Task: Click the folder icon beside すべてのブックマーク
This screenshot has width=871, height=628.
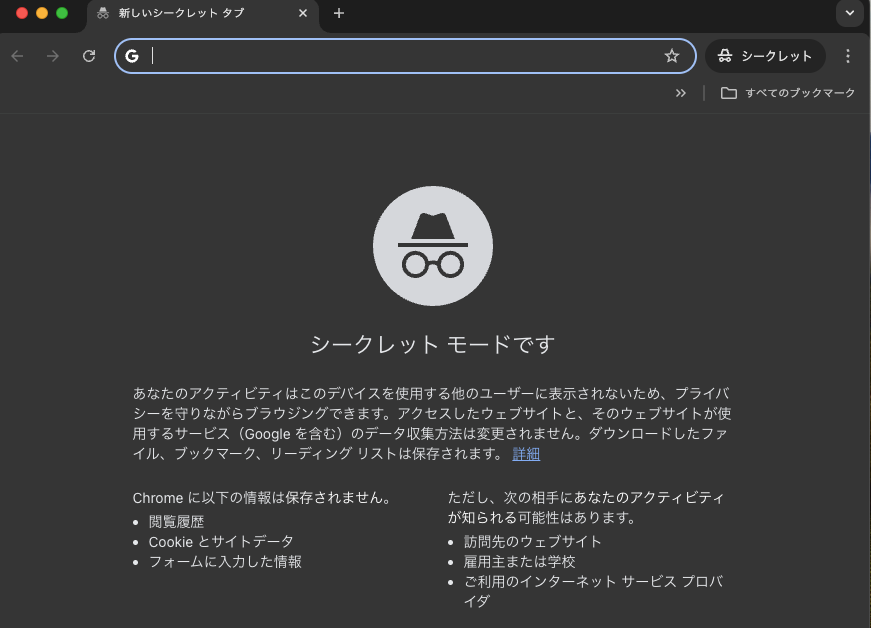Action: 729,93
